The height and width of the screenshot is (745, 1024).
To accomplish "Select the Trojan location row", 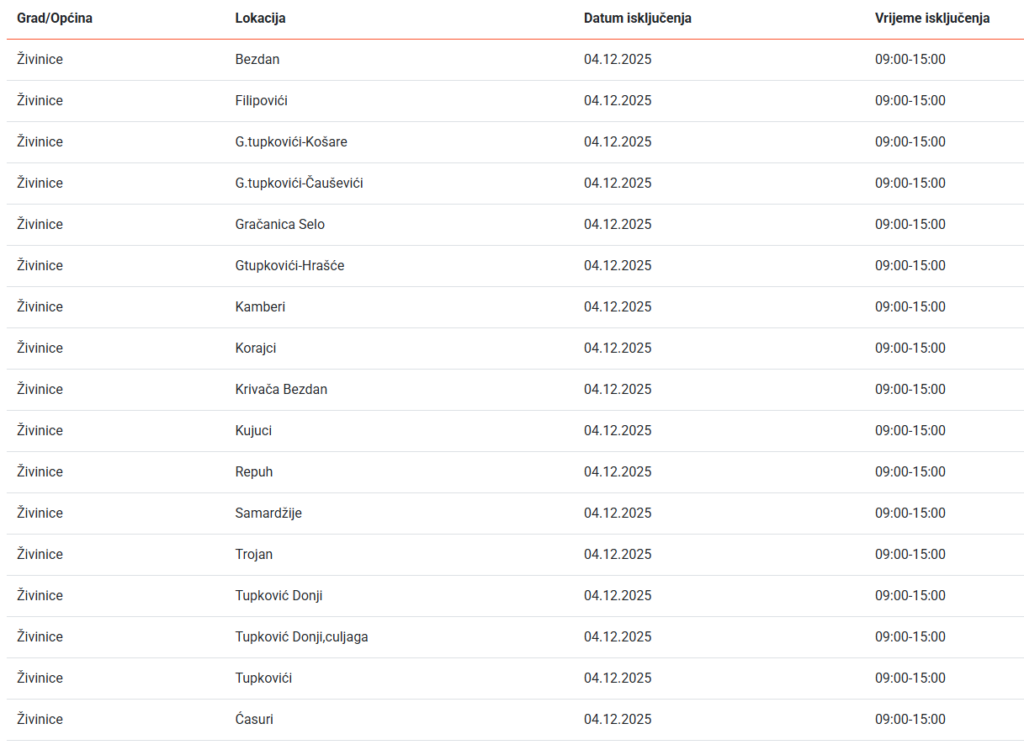I will click(254, 554).
